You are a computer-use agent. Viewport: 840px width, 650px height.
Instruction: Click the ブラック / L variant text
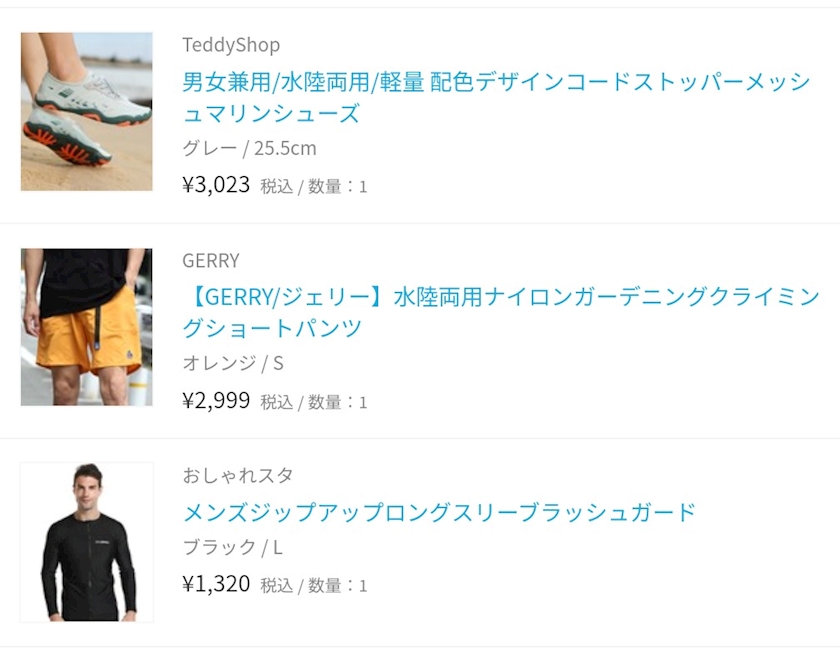232,548
